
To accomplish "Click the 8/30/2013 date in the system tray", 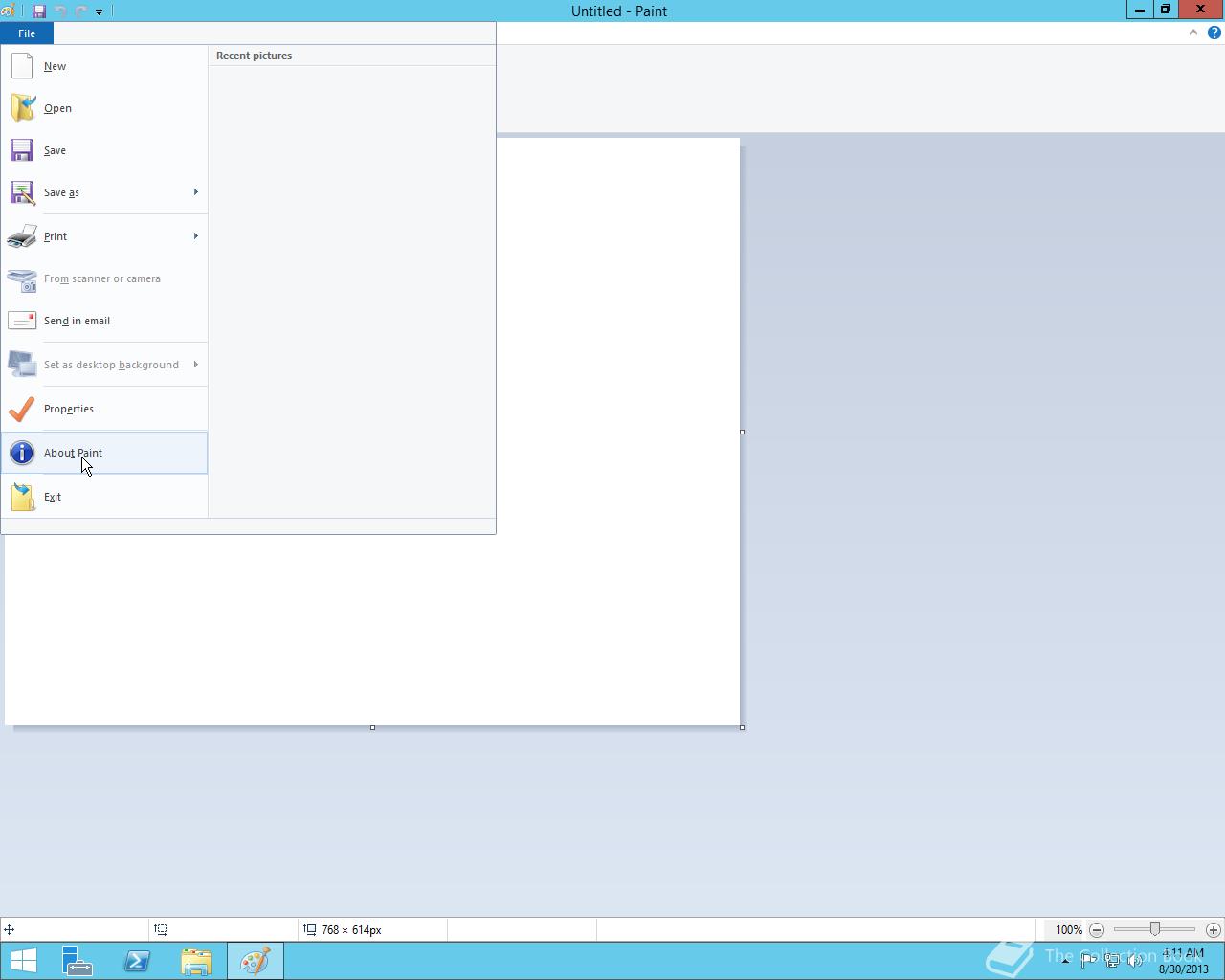I will pos(1183,969).
